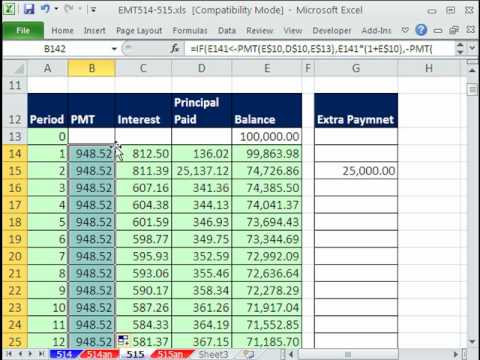Click the Save icon in Quick Access Toolbar
Image resolution: width=480 pixels, height=360 pixels.
pyautogui.click(x=29, y=9)
